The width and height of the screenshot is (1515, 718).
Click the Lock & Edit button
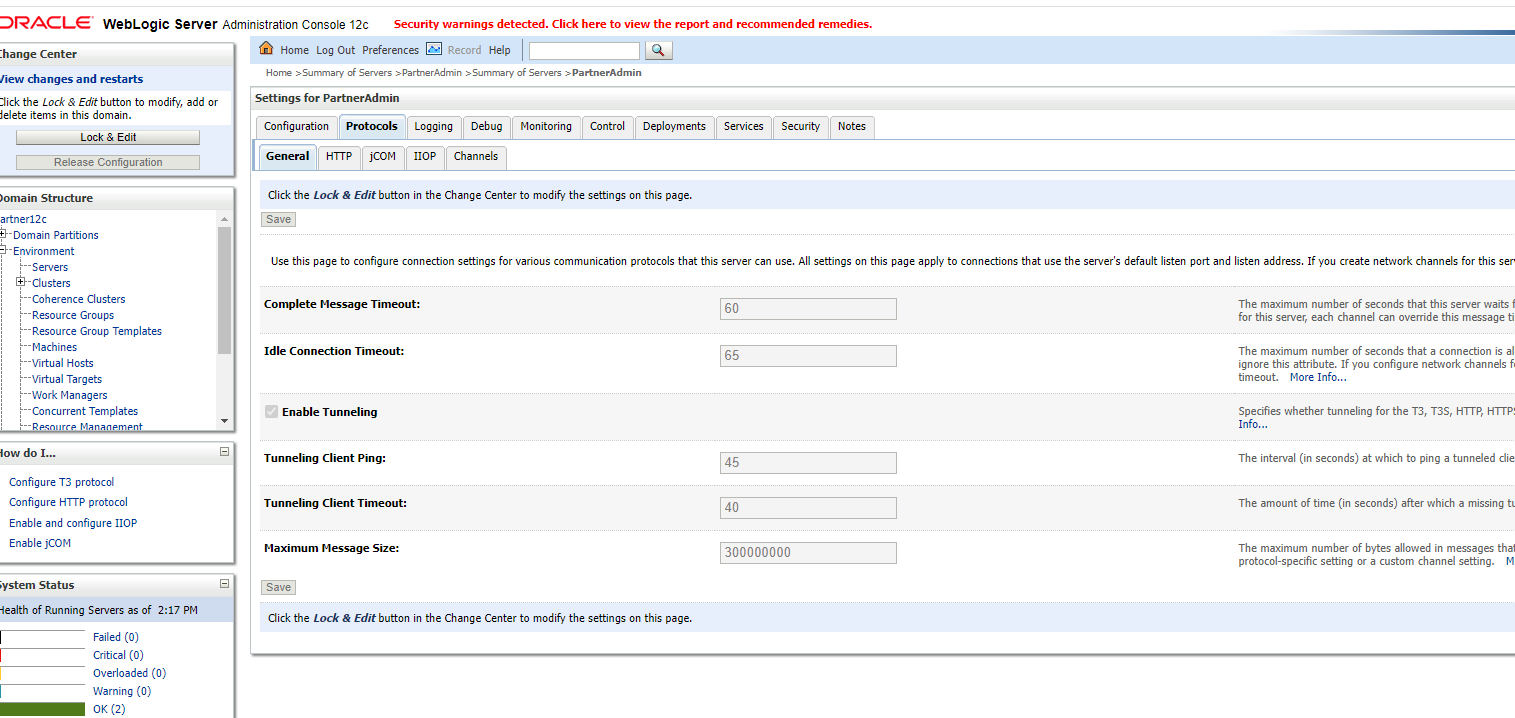[108, 138]
